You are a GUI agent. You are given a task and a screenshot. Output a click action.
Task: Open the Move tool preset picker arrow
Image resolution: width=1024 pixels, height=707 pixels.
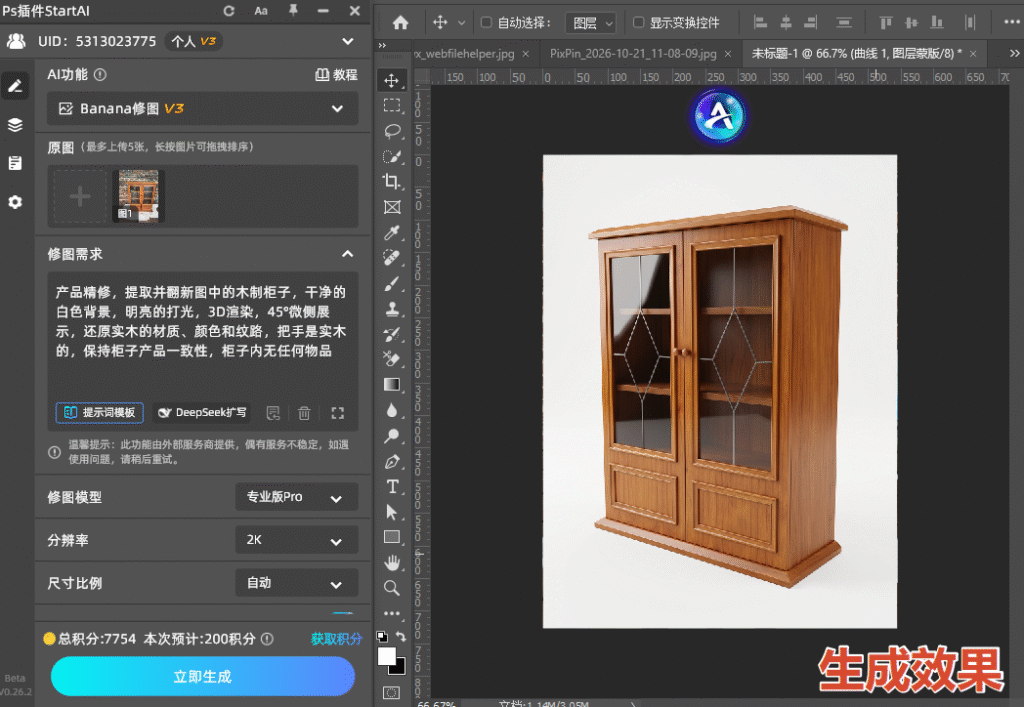point(461,23)
